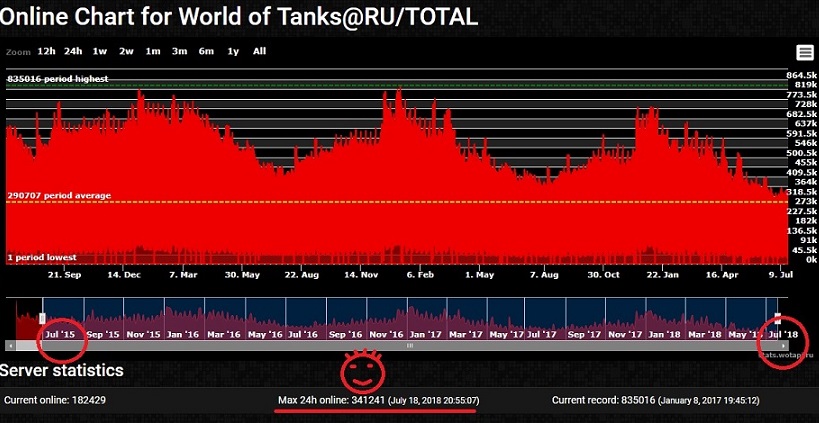Click Mar '16 in the navigator timeline
The image size is (819, 423).
pos(224,334)
